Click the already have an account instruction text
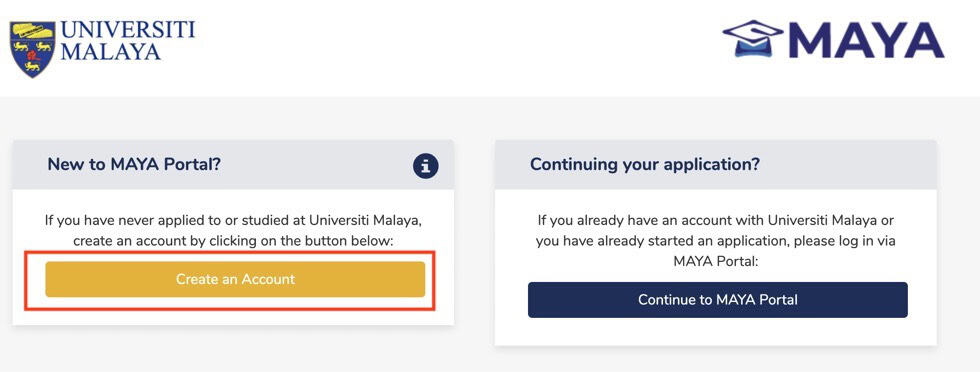The height and width of the screenshot is (372, 980). (716, 241)
